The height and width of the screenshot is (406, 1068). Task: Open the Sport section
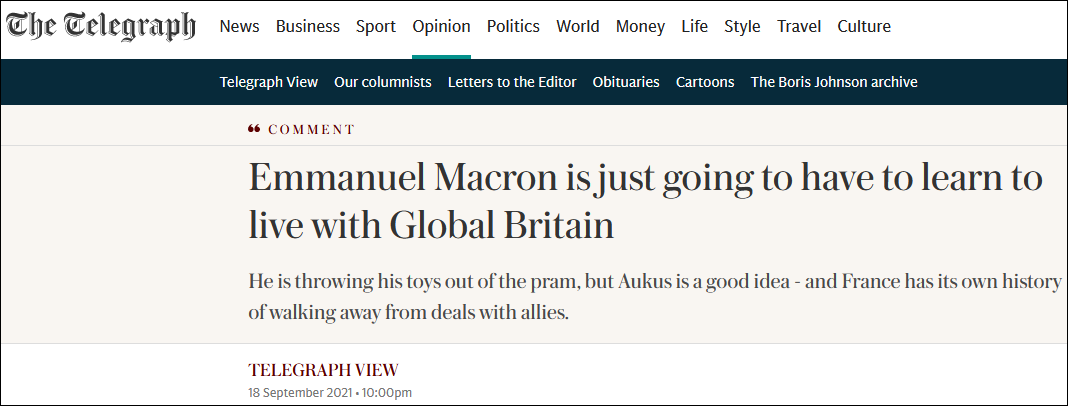376,27
